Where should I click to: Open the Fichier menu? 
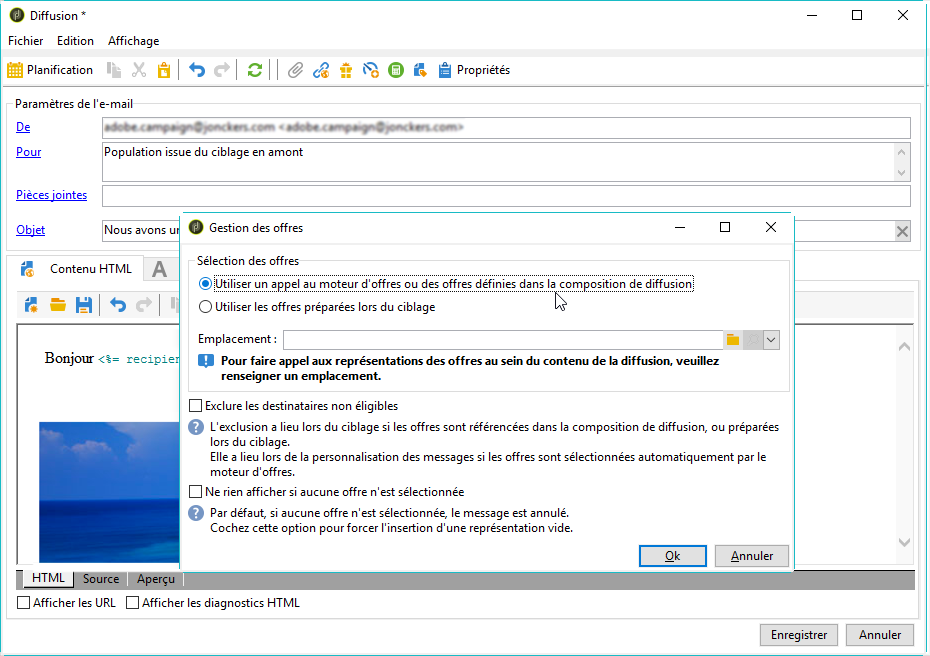click(26, 41)
